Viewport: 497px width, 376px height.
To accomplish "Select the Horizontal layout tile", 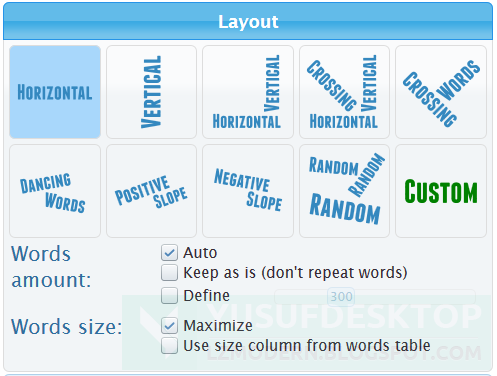I will 55,92.
